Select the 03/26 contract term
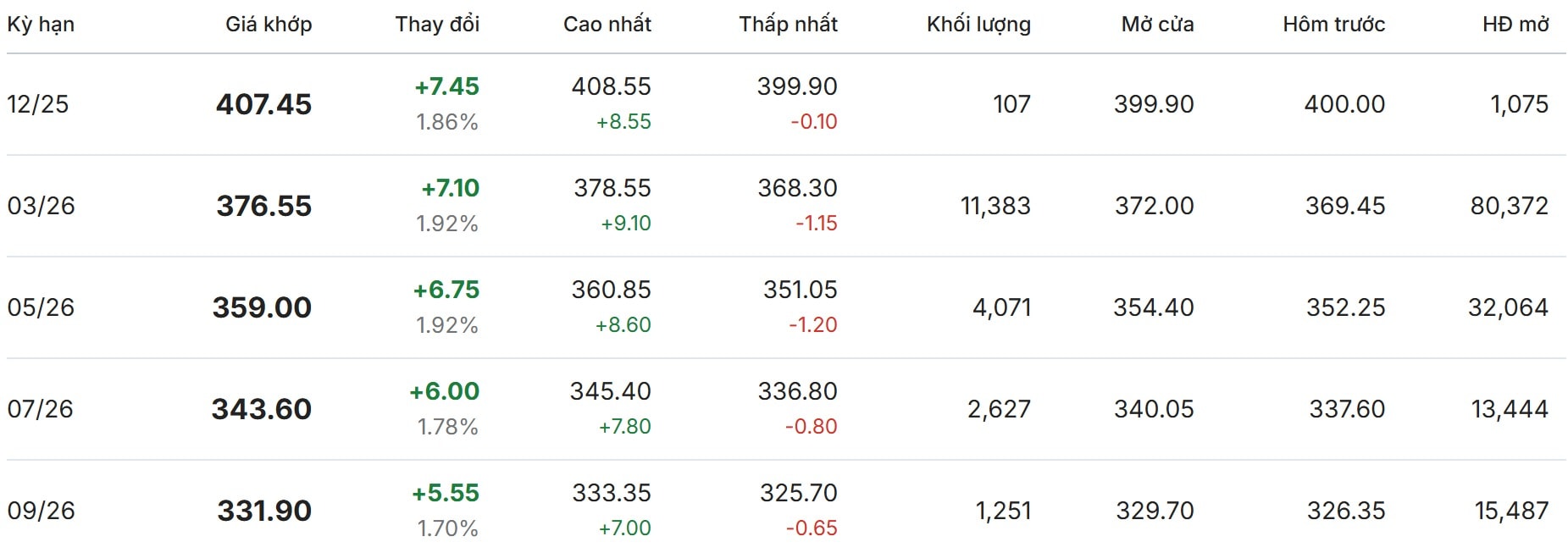This screenshot has height=553, width=1568. [41, 206]
